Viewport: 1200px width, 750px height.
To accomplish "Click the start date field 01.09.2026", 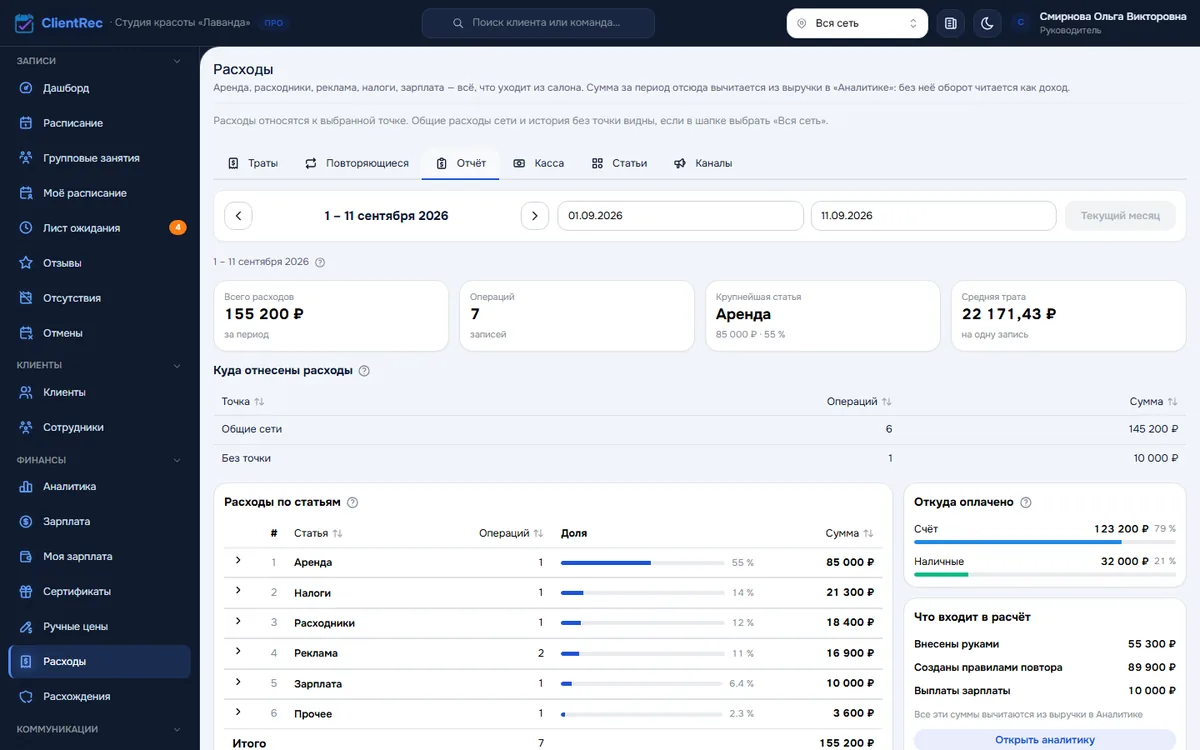I will [680, 216].
